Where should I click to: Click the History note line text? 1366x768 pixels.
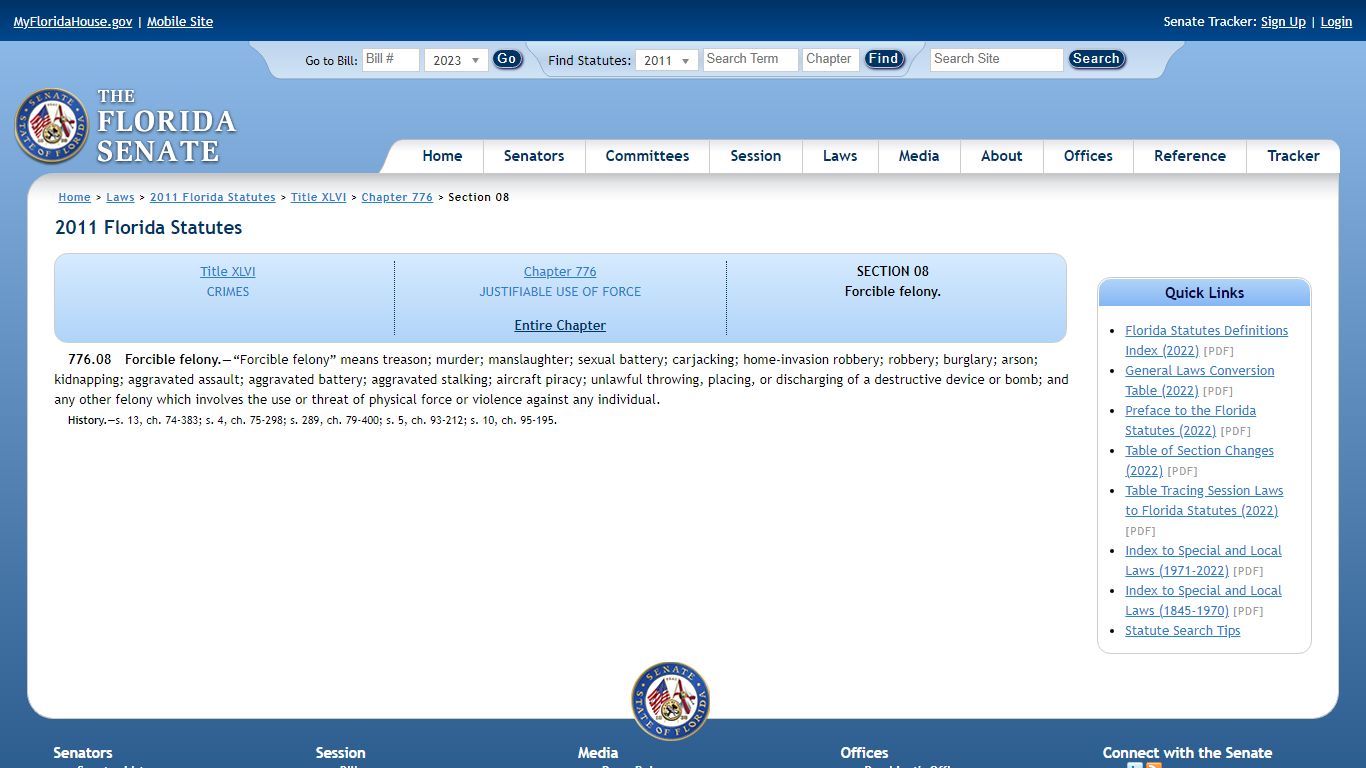point(312,420)
